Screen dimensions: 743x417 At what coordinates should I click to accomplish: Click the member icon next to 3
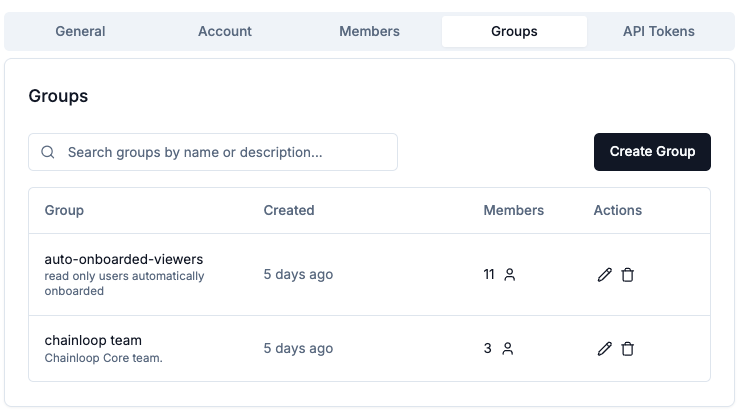click(507, 349)
